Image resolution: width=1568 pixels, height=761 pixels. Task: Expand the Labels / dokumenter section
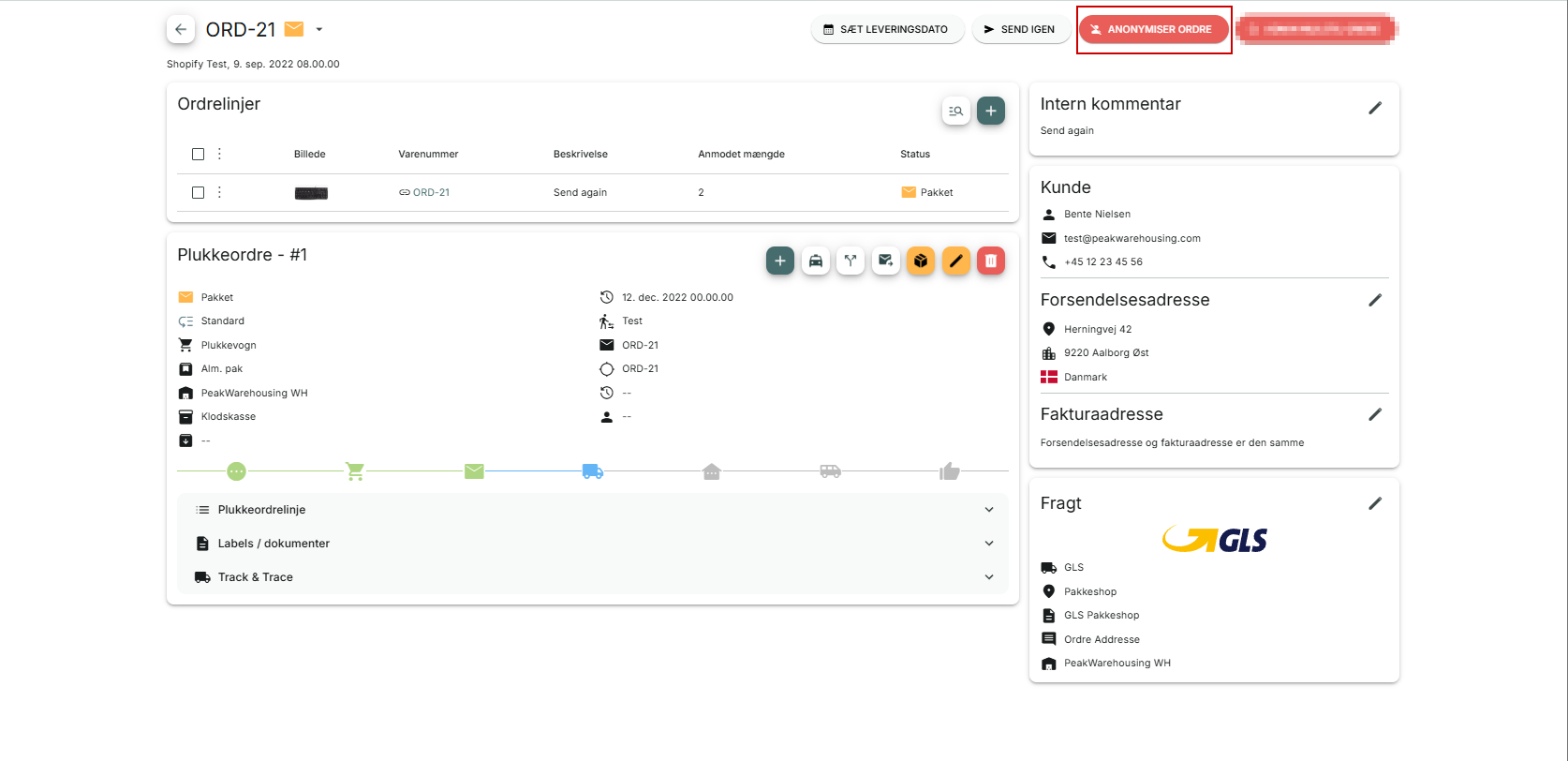[x=593, y=544]
